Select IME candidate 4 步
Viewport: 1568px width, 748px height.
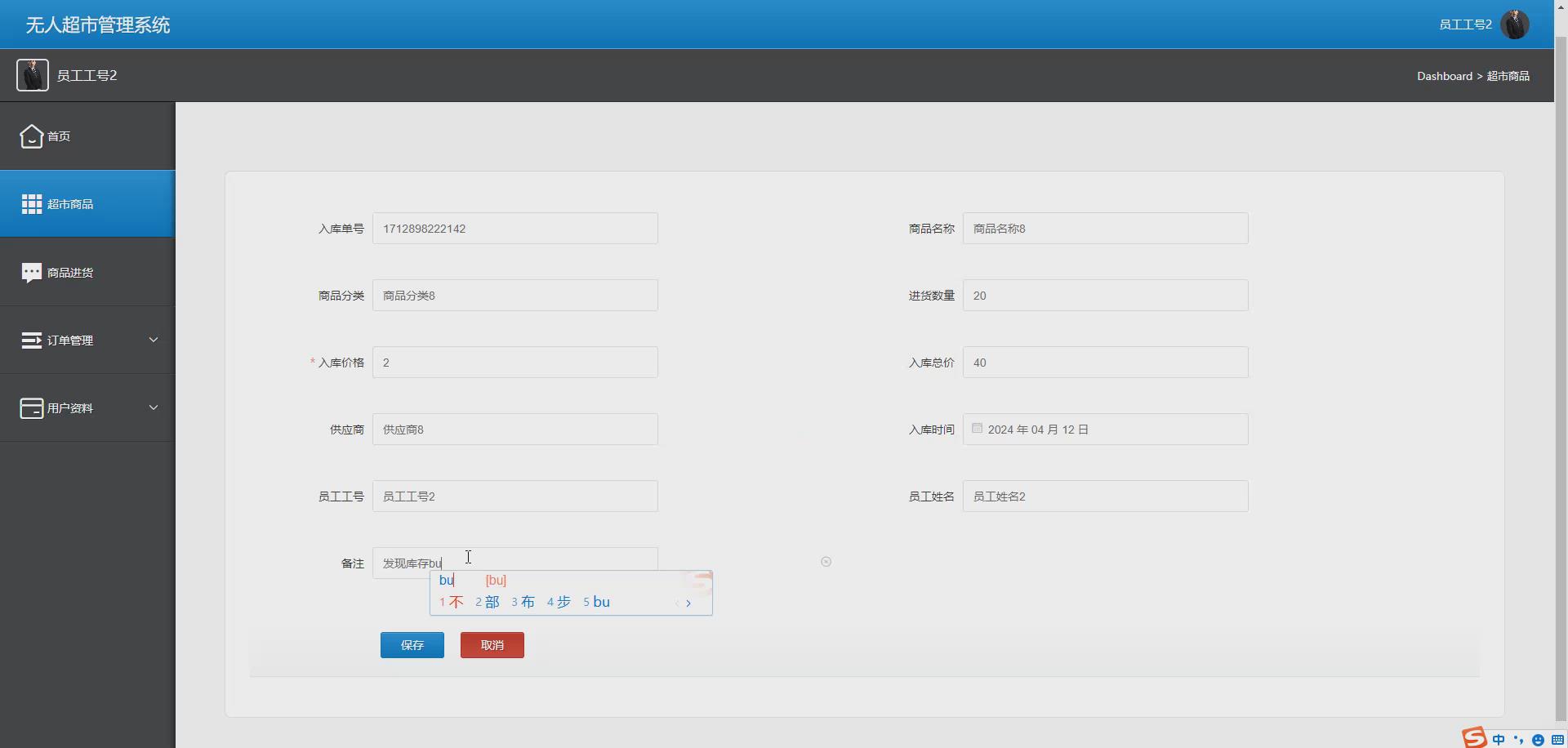tap(559, 602)
